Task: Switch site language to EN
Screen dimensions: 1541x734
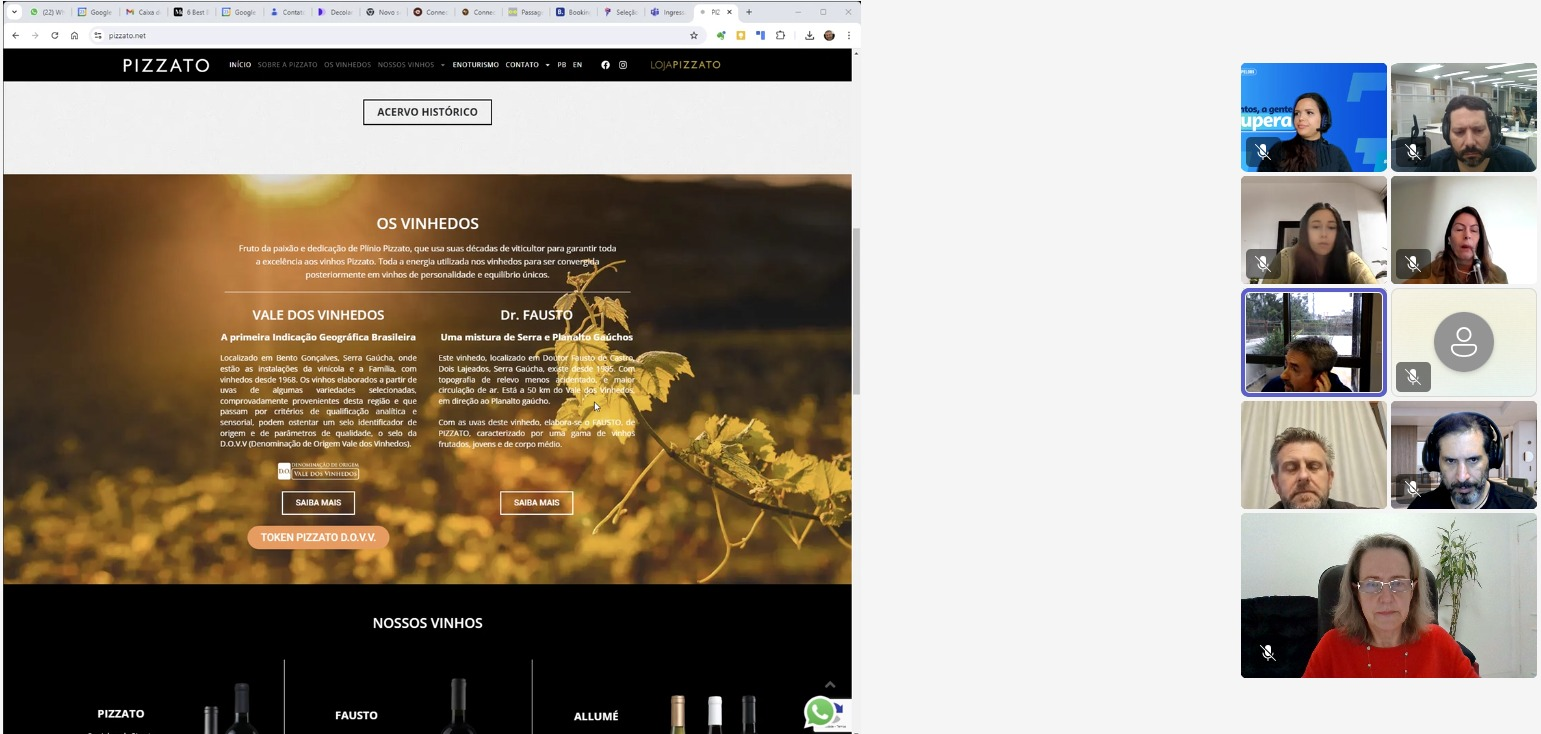Action: (577, 65)
